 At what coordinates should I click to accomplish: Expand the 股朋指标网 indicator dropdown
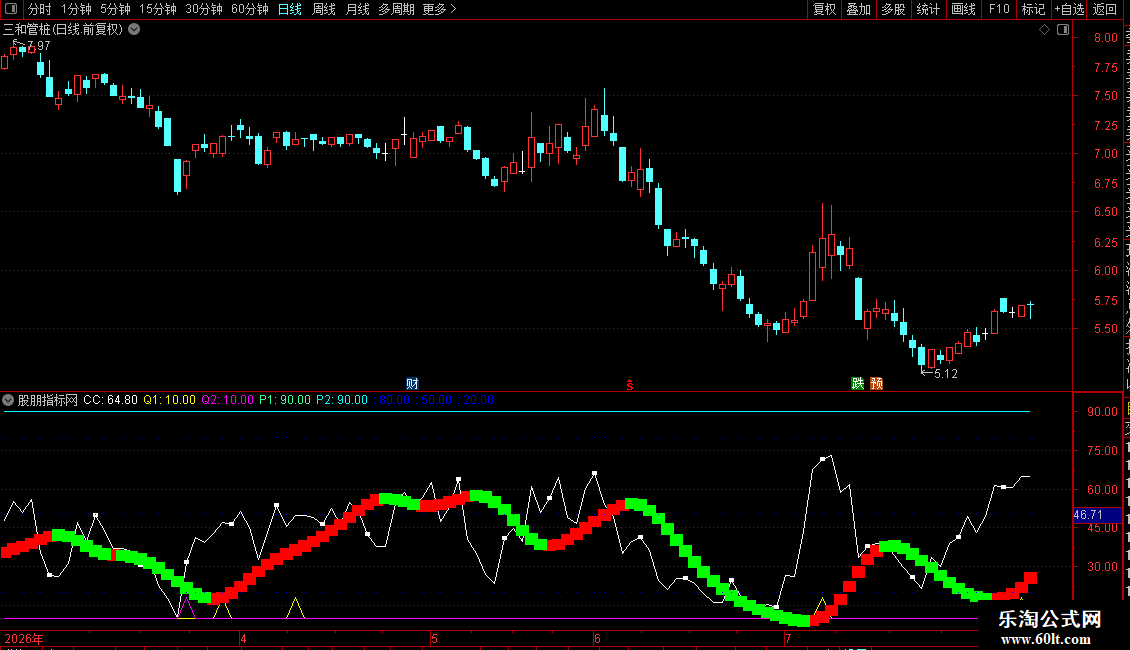click(8, 400)
